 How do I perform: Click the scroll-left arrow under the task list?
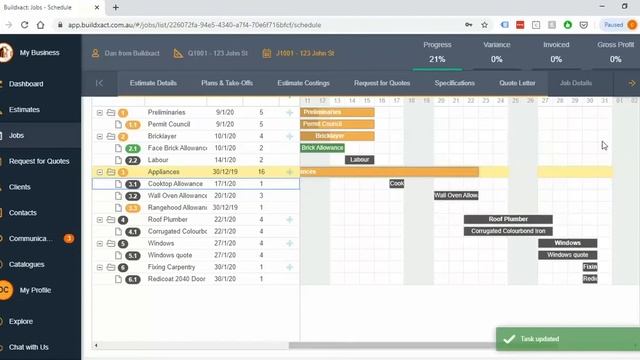[96, 346]
